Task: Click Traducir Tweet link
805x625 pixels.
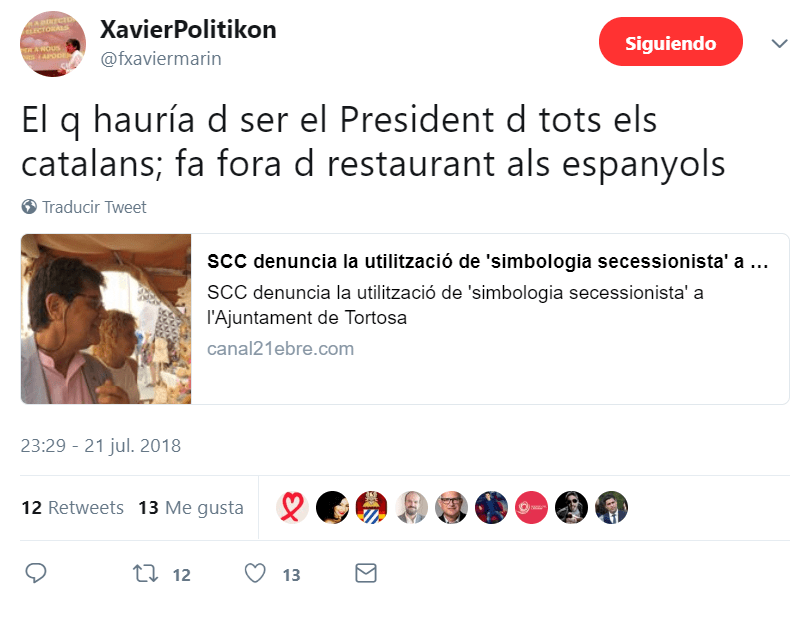Action: pyautogui.click(x=94, y=207)
